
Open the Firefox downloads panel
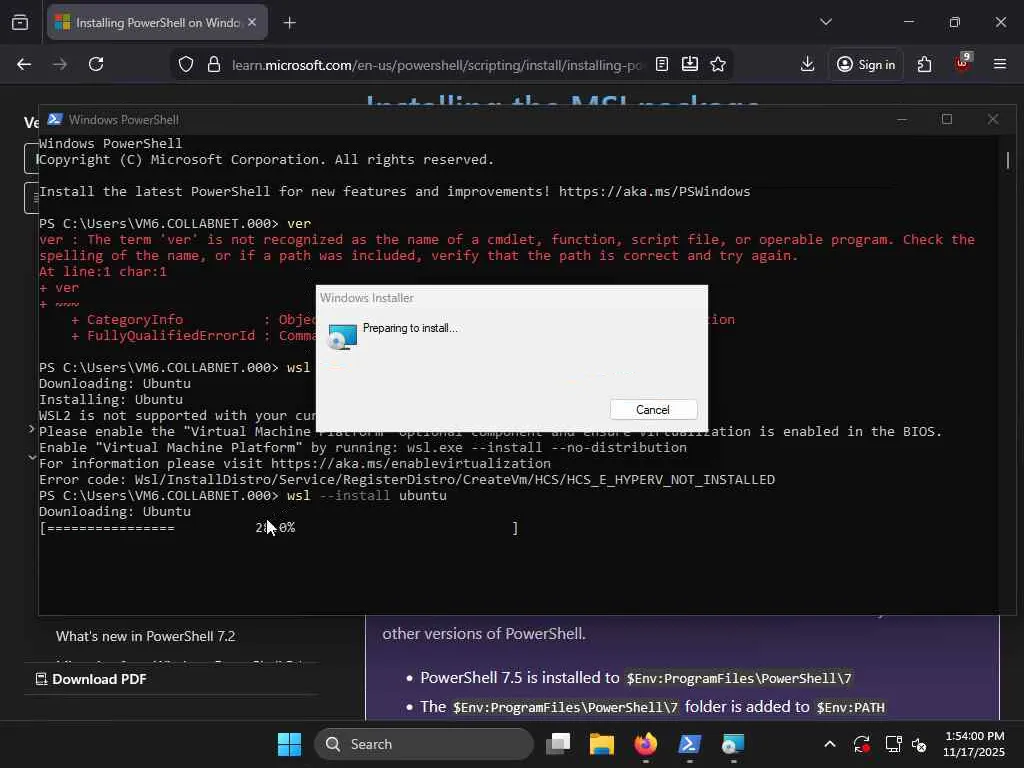[x=807, y=64]
